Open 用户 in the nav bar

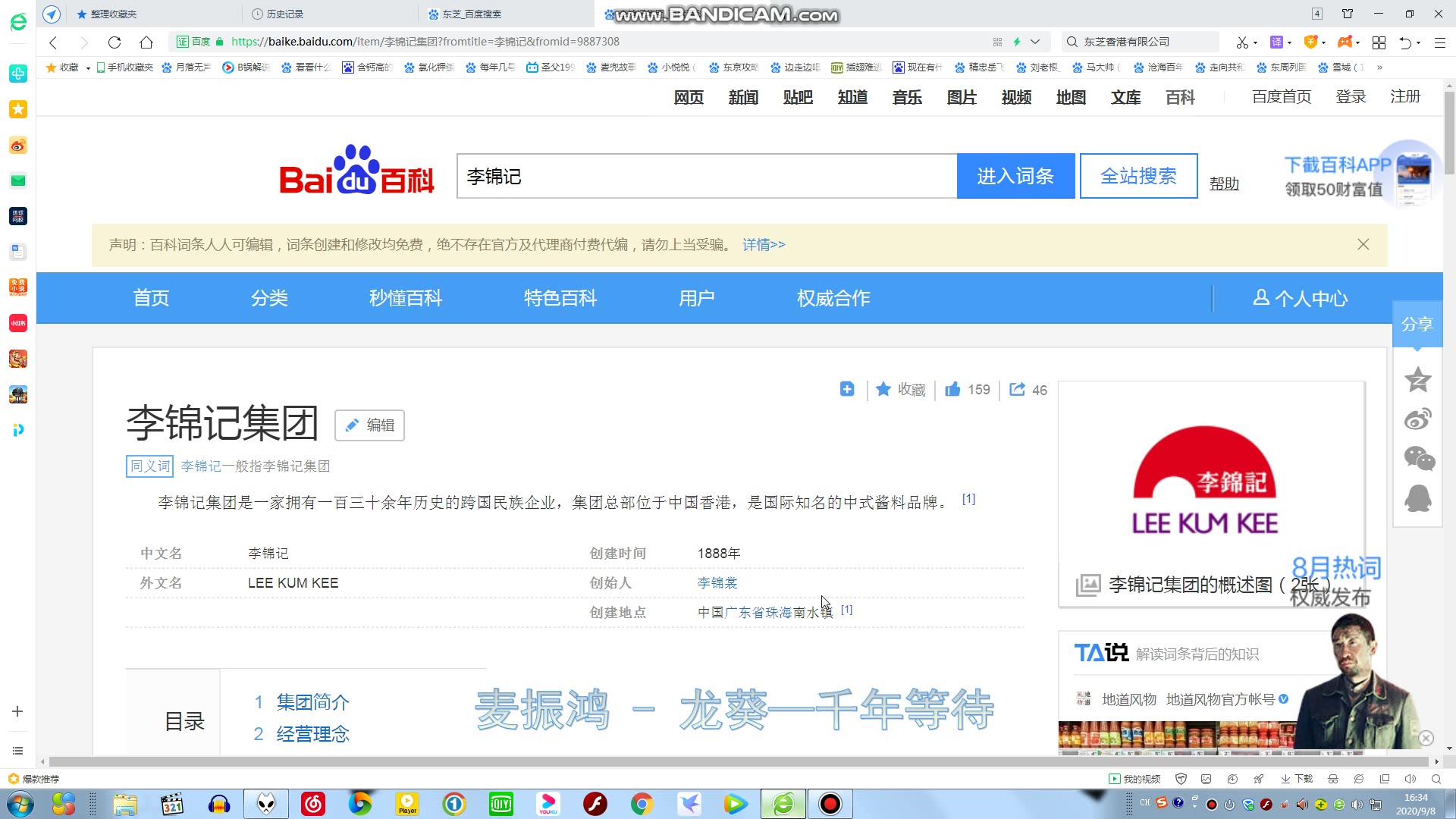coord(697,298)
